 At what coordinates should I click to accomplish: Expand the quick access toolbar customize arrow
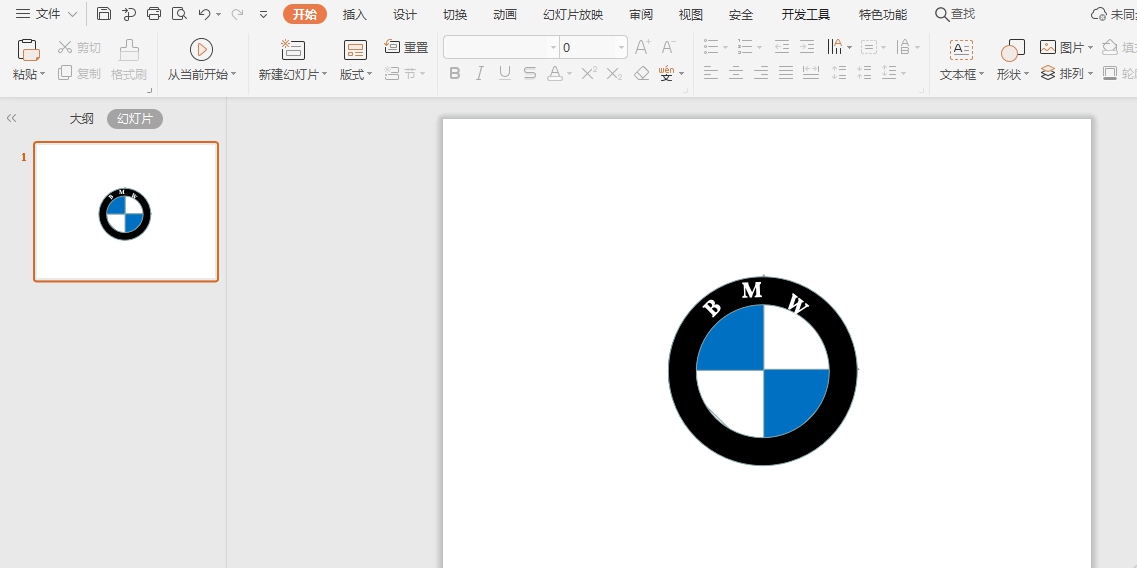click(263, 14)
